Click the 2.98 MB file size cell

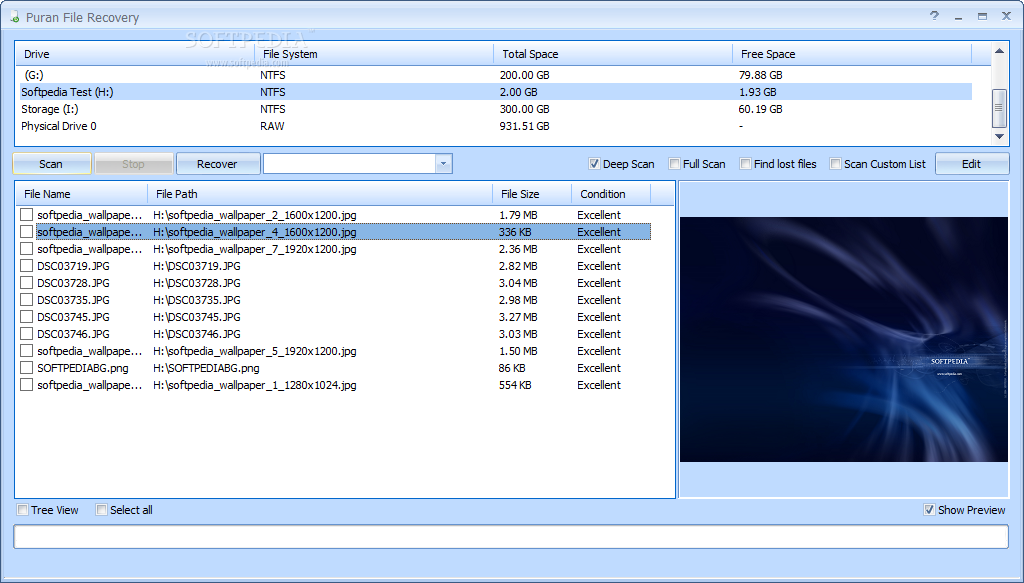point(519,300)
